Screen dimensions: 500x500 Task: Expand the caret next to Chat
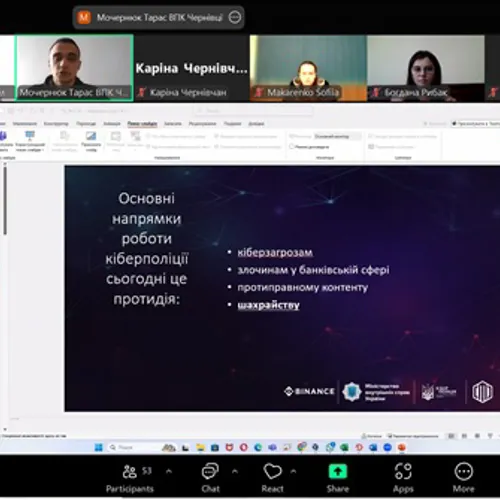coord(235,471)
